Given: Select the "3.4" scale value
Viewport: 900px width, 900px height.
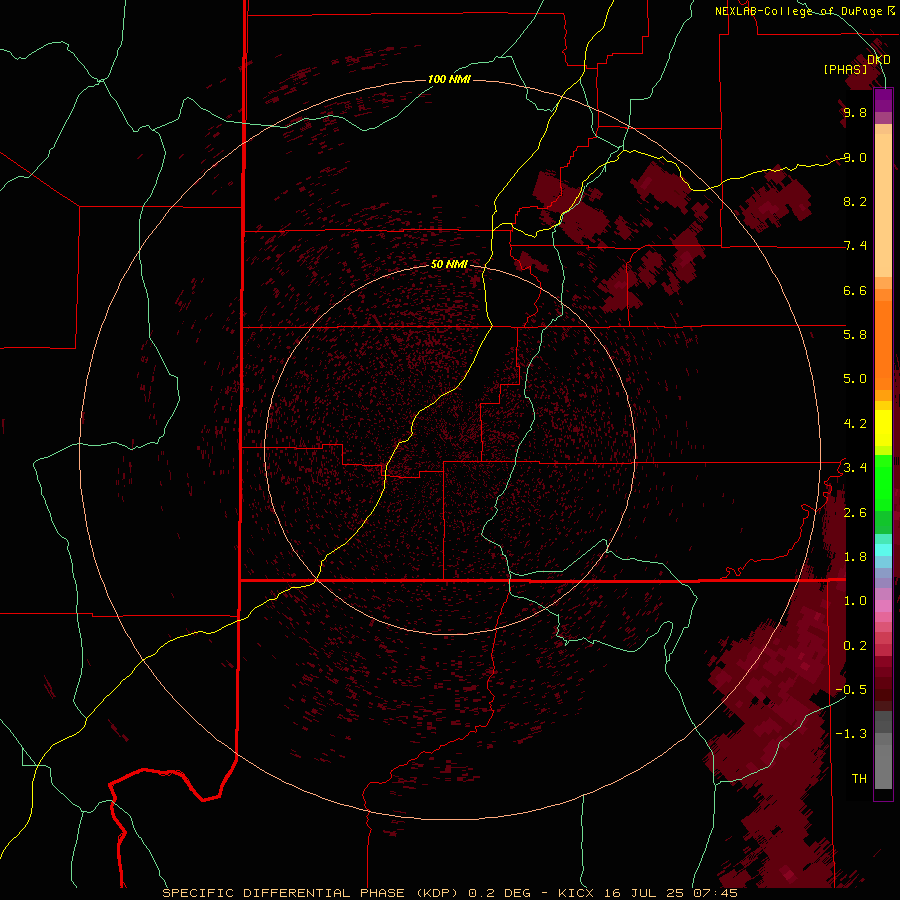Looking at the screenshot, I should pyautogui.click(x=855, y=468).
